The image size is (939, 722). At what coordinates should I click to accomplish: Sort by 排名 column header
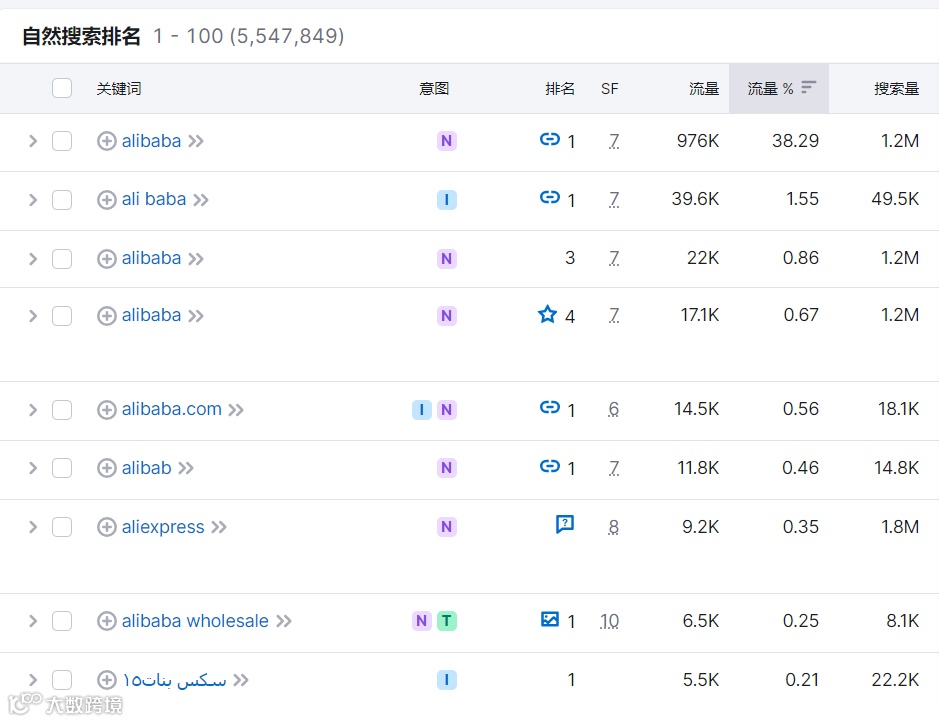560,89
